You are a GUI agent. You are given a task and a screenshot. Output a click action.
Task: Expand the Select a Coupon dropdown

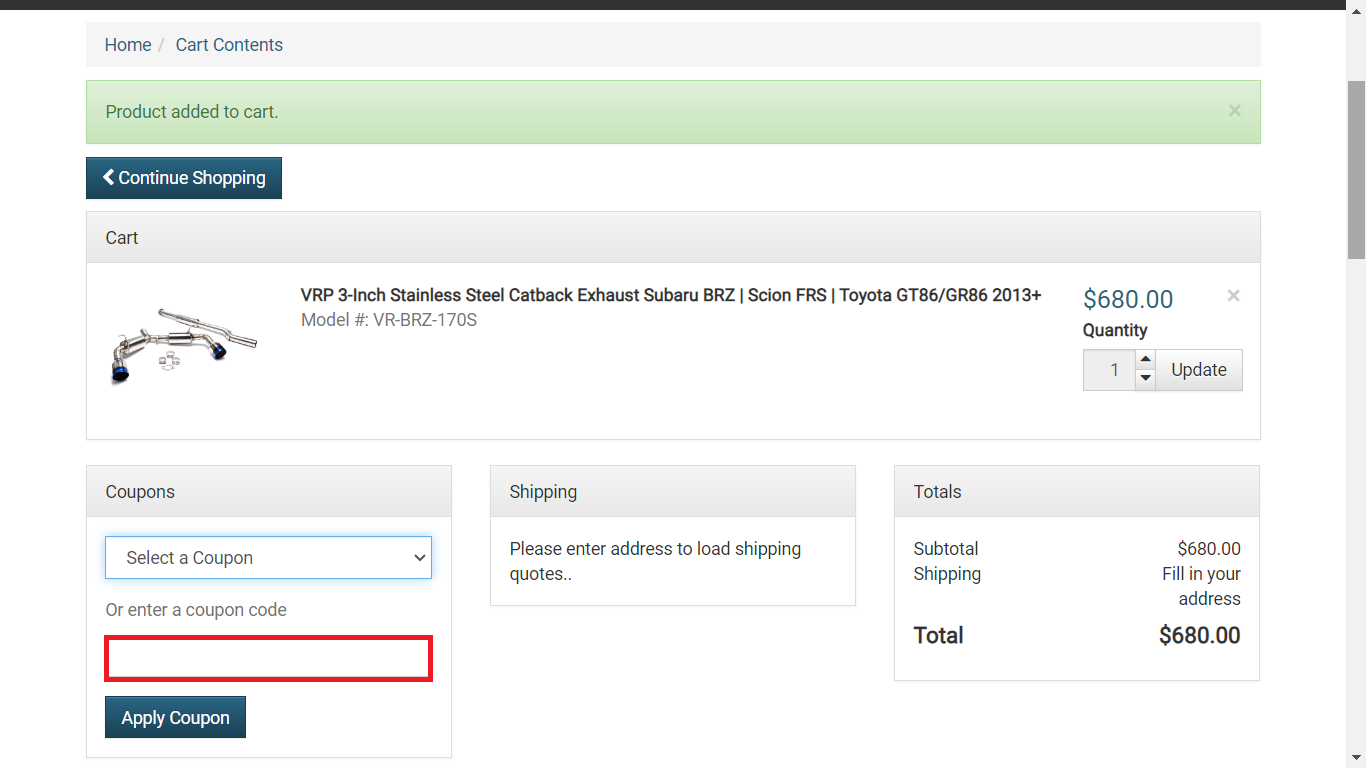[x=268, y=558]
